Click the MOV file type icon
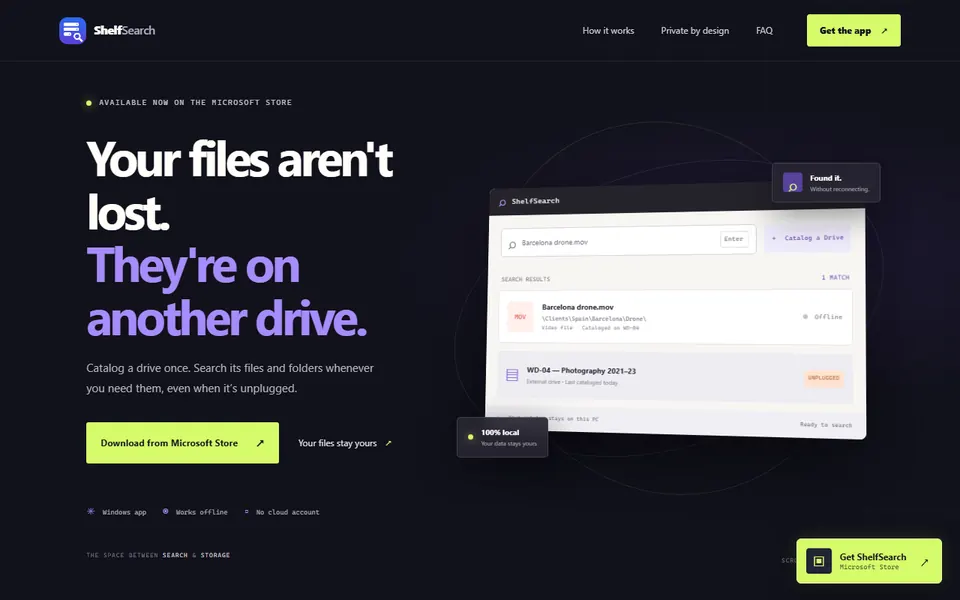This screenshot has width=960, height=600. pyautogui.click(x=520, y=317)
